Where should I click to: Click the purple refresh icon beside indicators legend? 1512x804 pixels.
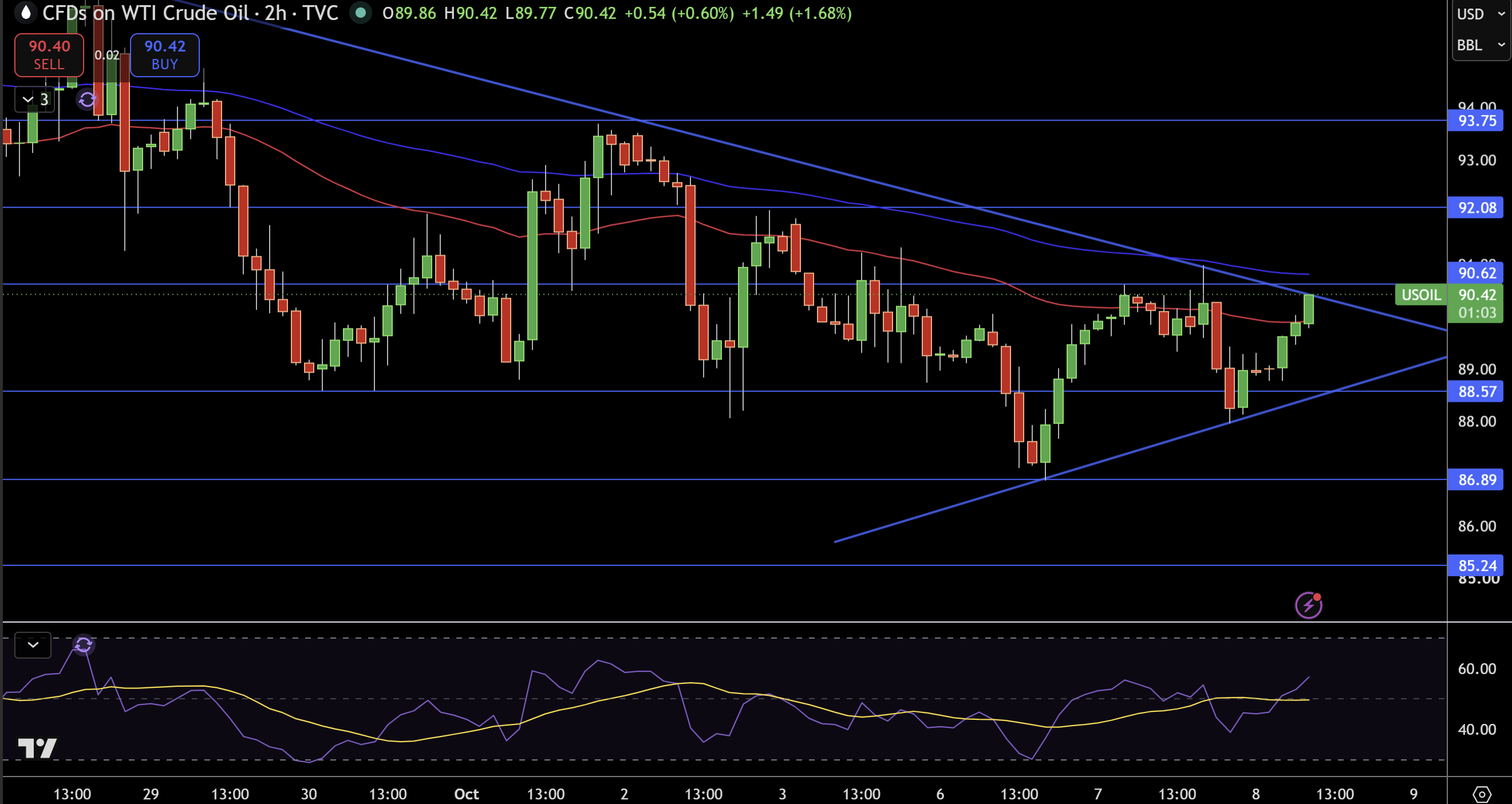click(x=87, y=100)
